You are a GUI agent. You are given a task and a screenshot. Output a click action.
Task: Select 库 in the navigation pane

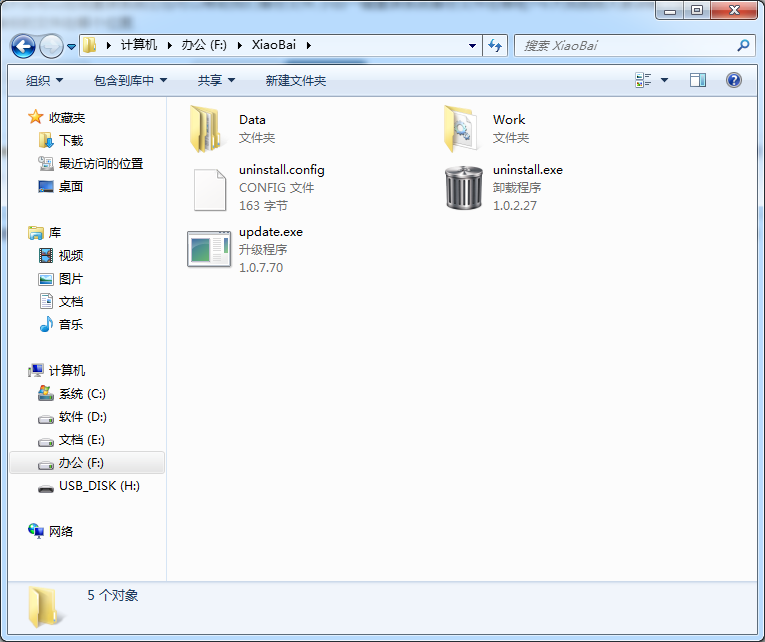55,233
